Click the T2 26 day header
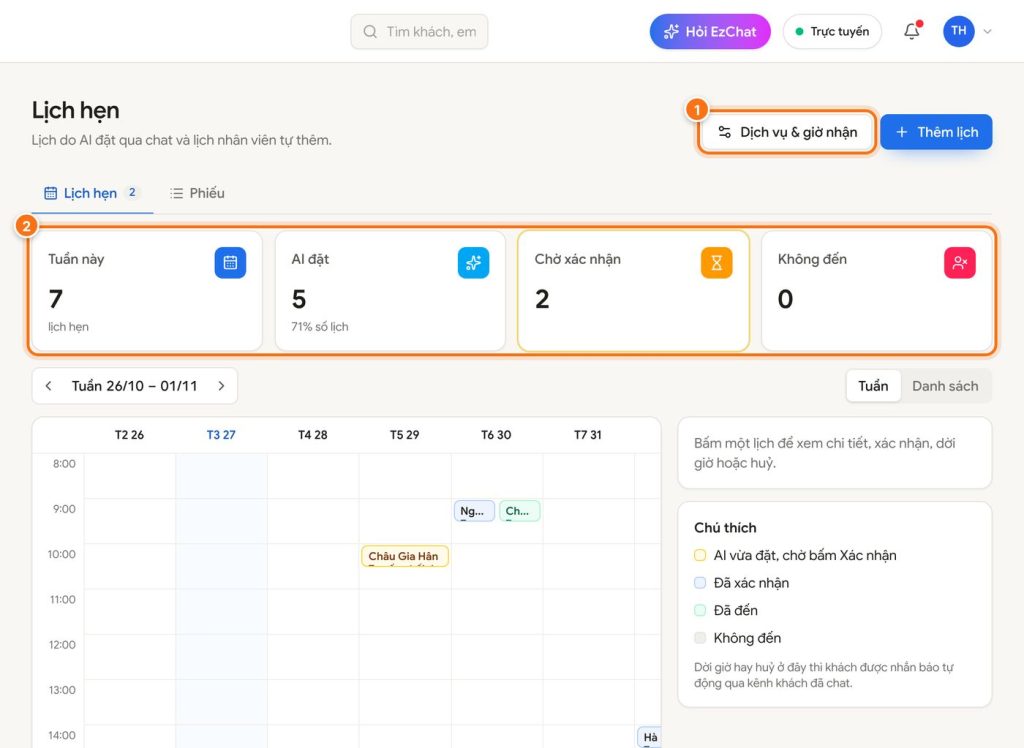The width and height of the screenshot is (1024, 748). pyautogui.click(x=129, y=435)
